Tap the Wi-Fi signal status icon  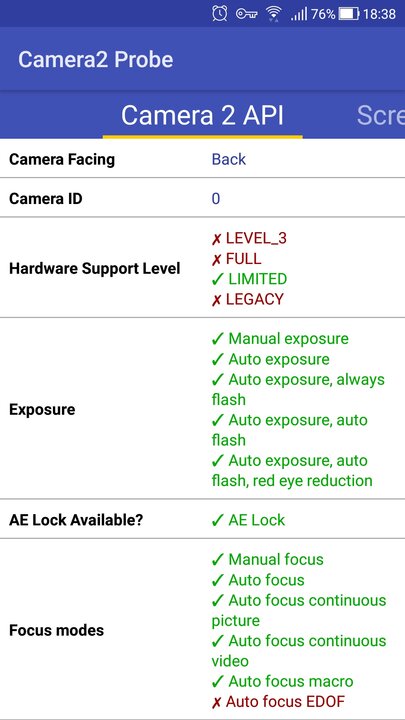pos(274,14)
